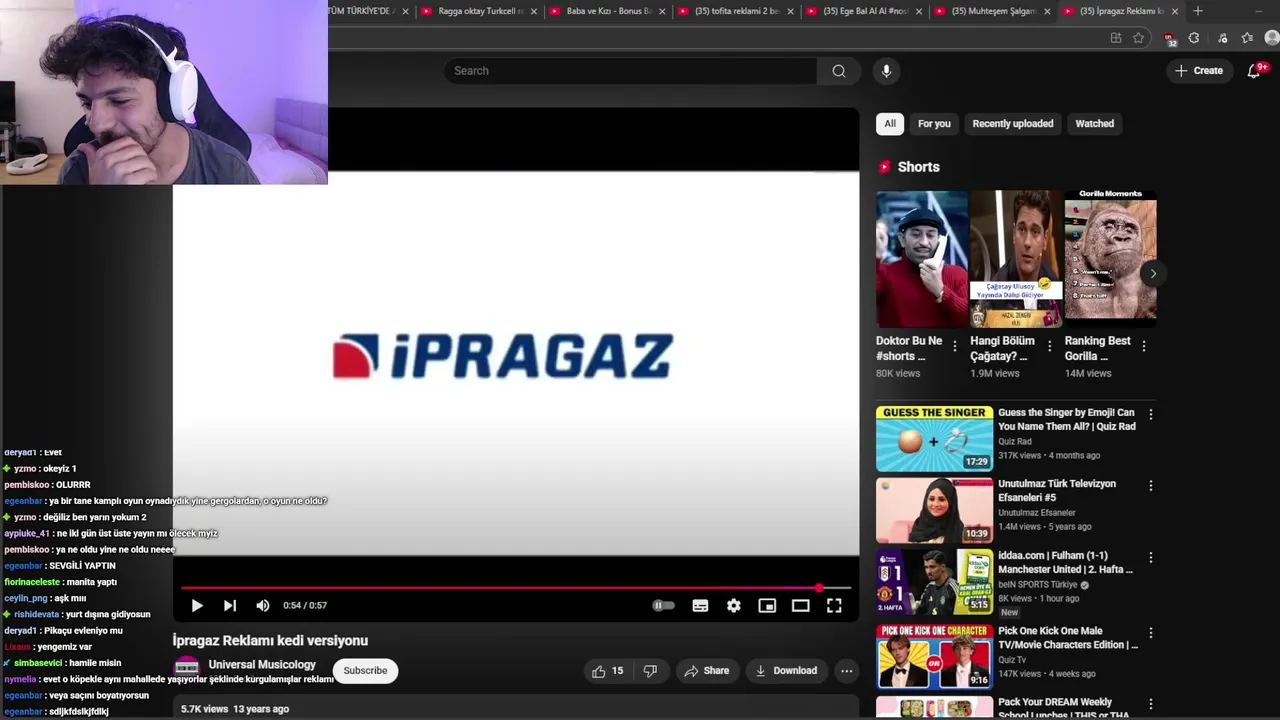
Task: Open Ranking Best Gorilla short thumbnail
Action: pos(1110,259)
